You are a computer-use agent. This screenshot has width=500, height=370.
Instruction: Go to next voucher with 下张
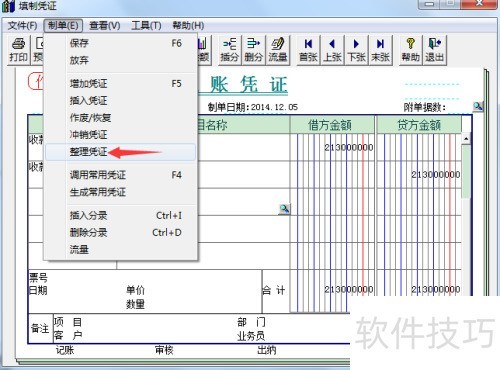coord(356,50)
